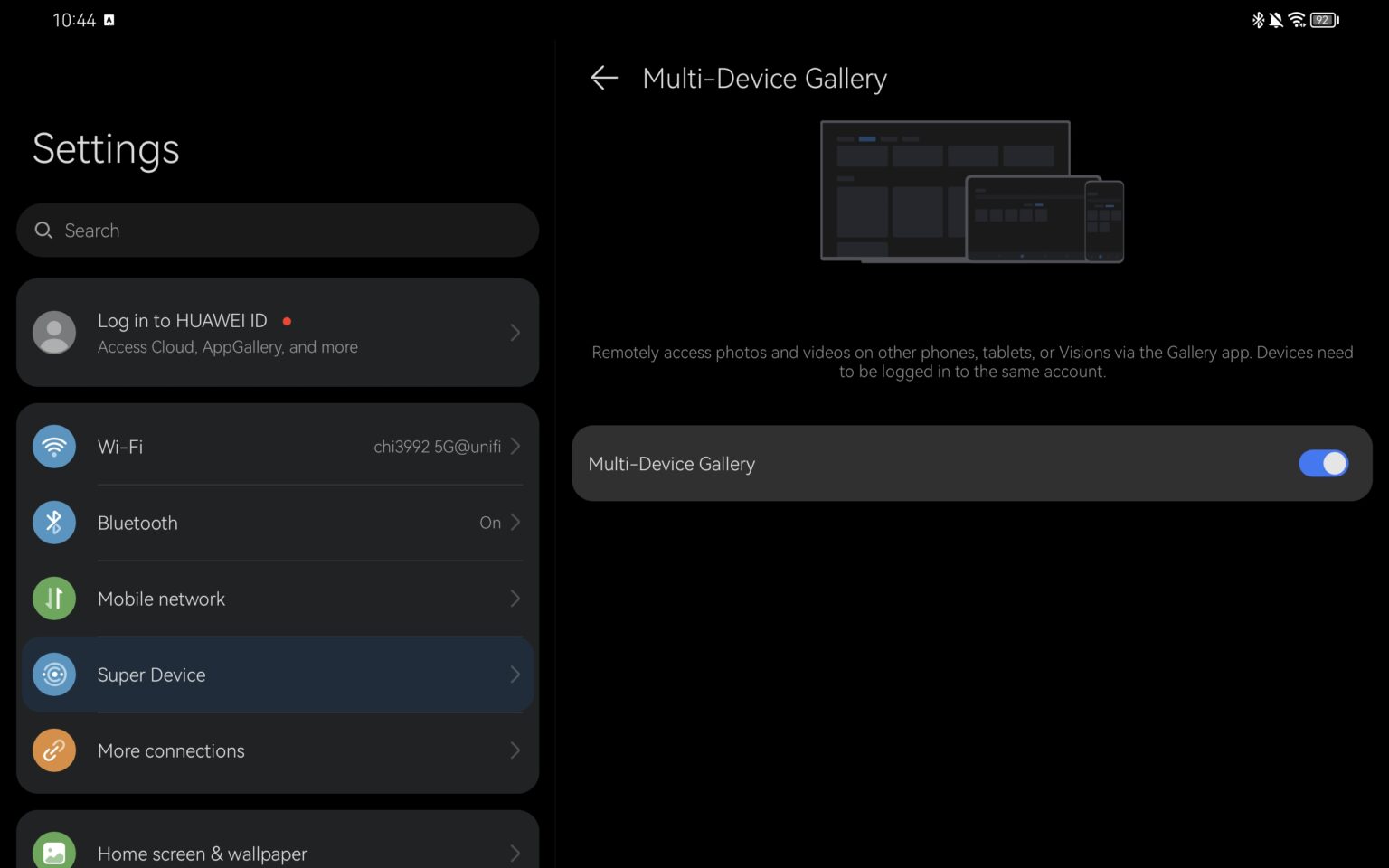This screenshot has width=1389, height=868.
Task: Expand the Super Device chevron
Action: [x=515, y=675]
